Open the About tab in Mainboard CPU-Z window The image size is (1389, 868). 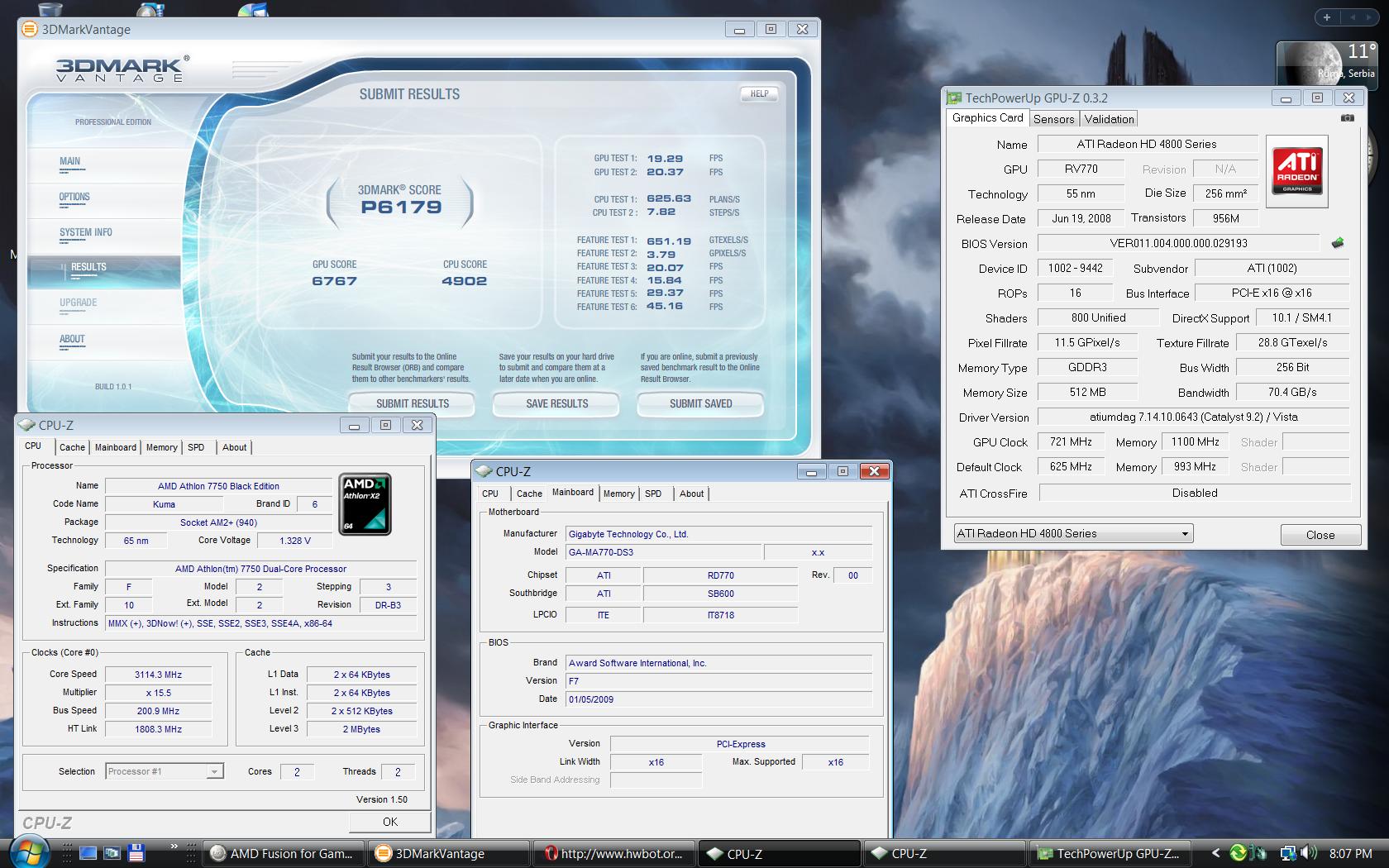691,494
